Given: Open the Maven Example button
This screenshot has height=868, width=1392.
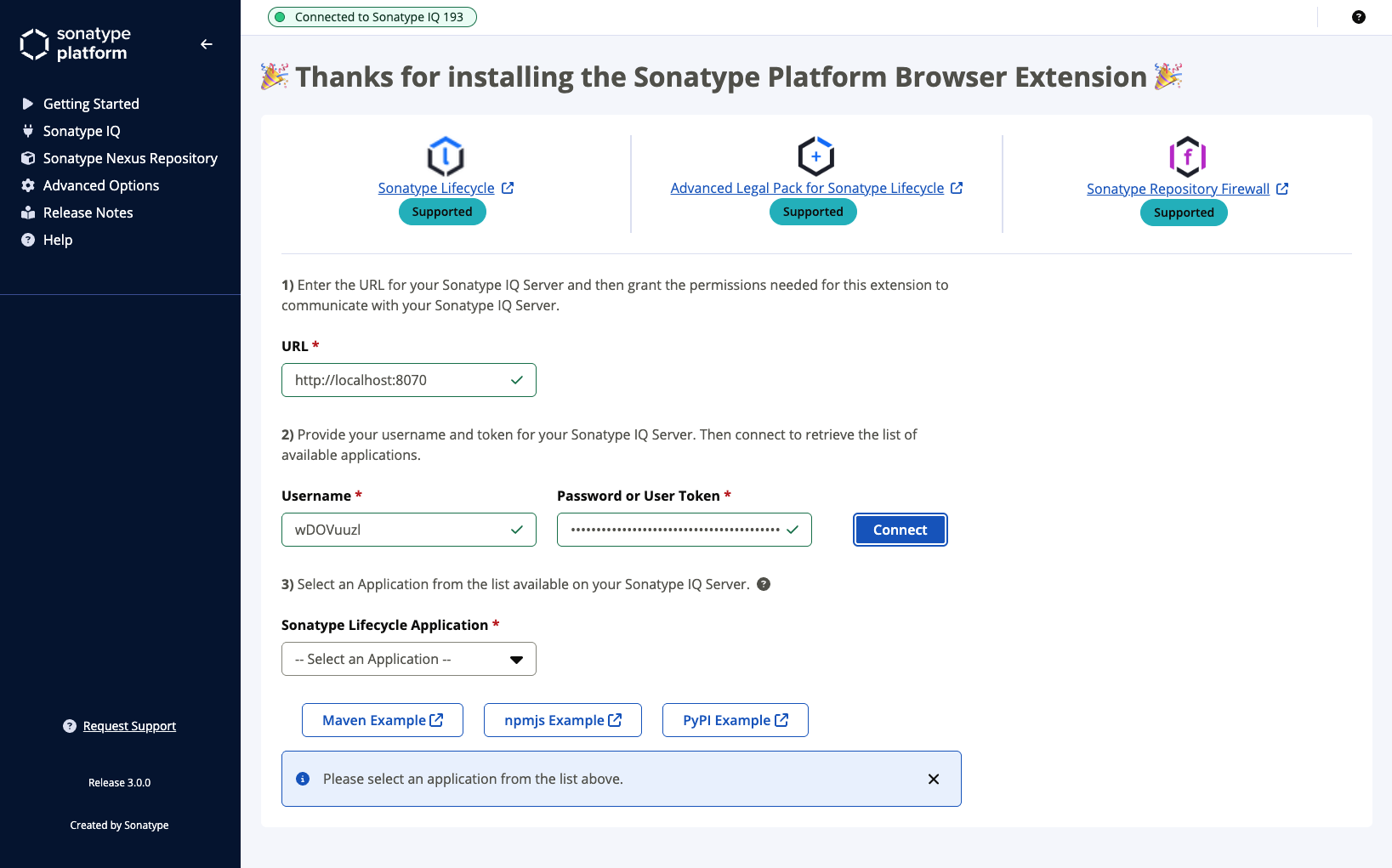Looking at the screenshot, I should pos(383,720).
